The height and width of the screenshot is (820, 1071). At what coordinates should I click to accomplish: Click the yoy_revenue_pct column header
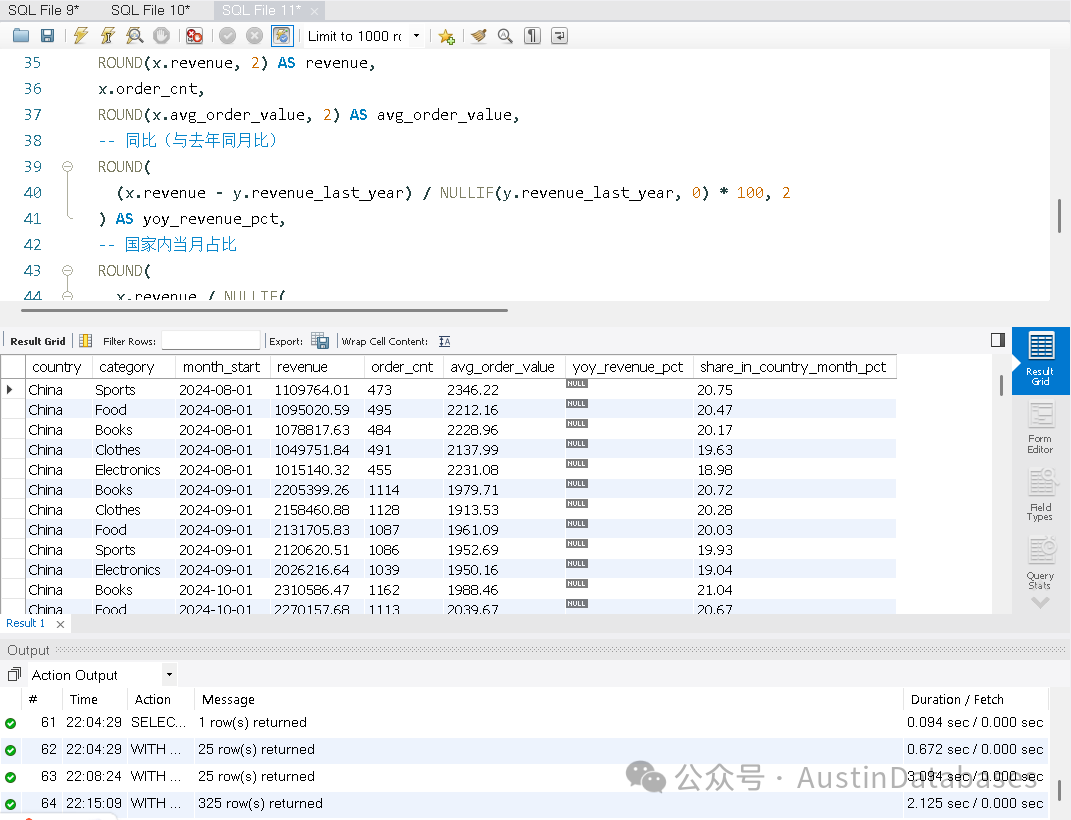(x=628, y=367)
